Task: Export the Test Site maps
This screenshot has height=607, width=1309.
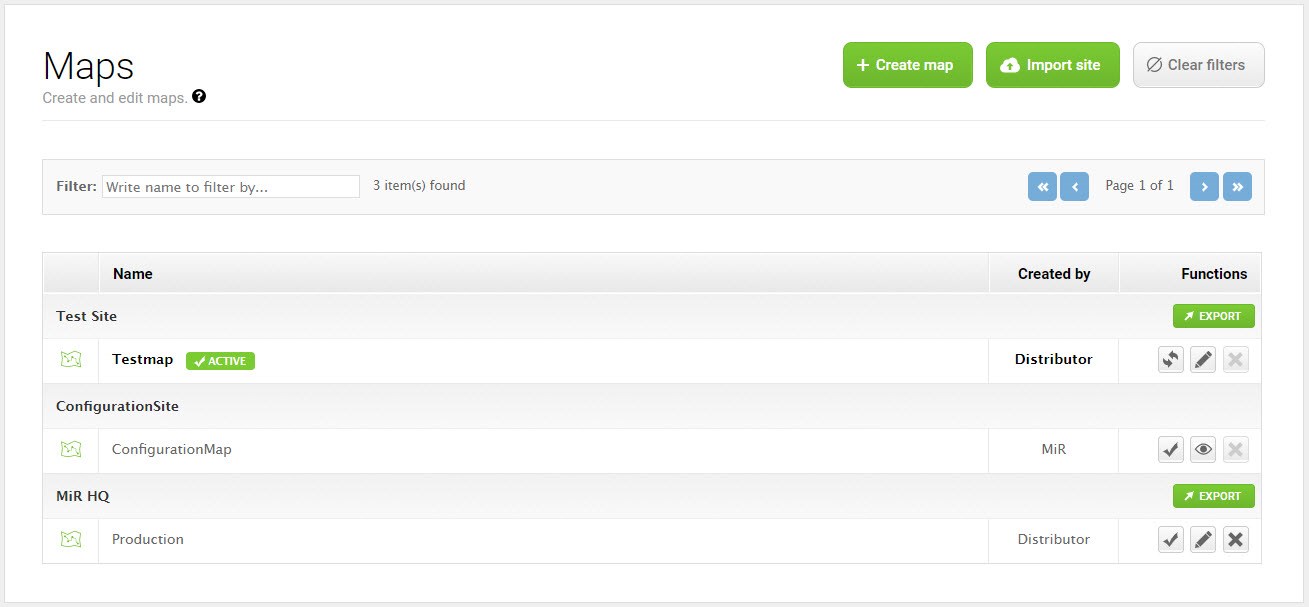Action: tap(1213, 315)
